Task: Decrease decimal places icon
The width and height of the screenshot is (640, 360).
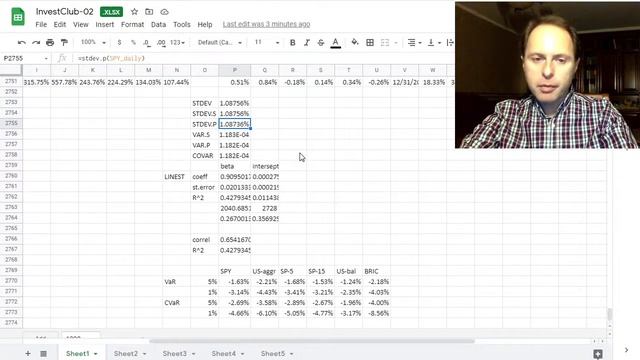Action: point(147,42)
